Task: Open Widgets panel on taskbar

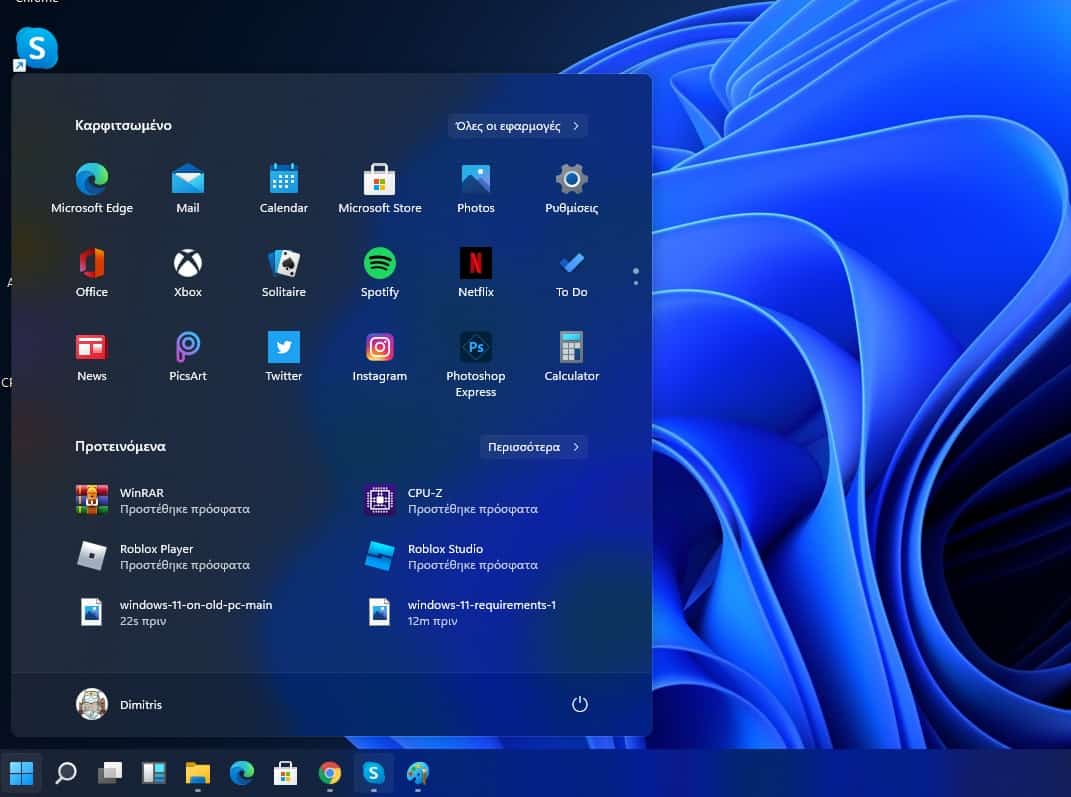Action: pyautogui.click(x=154, y=773)
